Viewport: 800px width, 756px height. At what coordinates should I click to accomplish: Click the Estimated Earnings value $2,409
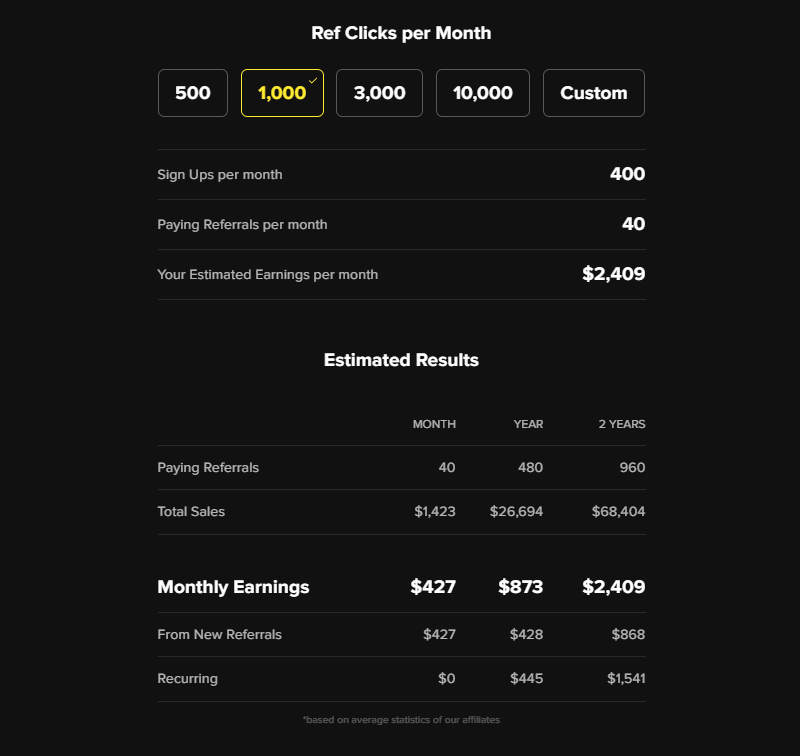pyautogui.click(x=613, y=273)
